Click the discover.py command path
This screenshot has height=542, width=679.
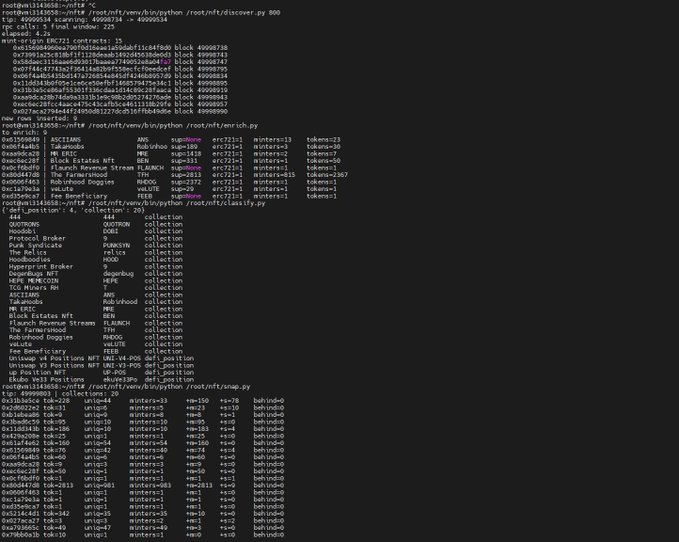(x=225, y=13)
